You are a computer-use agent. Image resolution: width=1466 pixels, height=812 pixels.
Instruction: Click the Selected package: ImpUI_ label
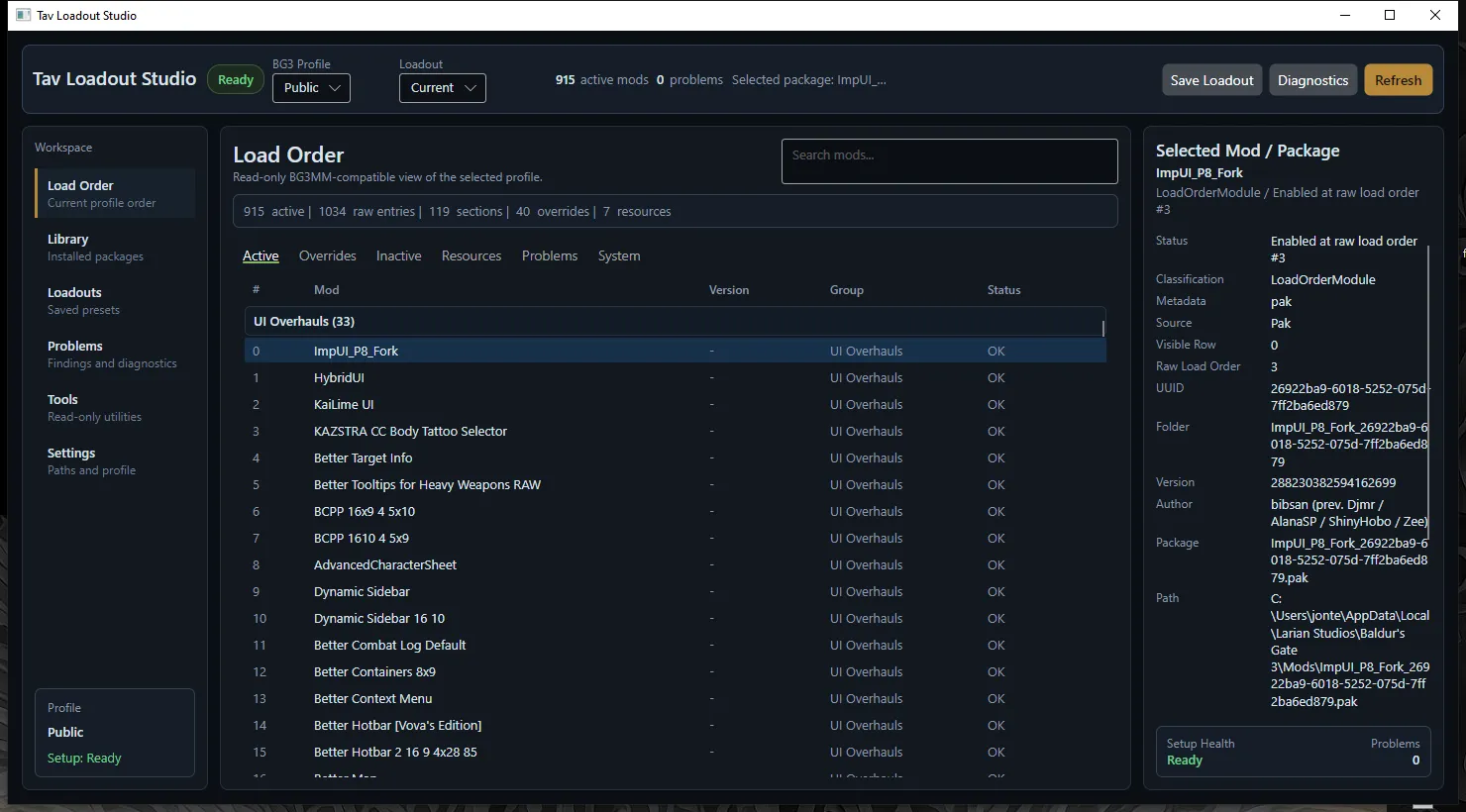809,80
